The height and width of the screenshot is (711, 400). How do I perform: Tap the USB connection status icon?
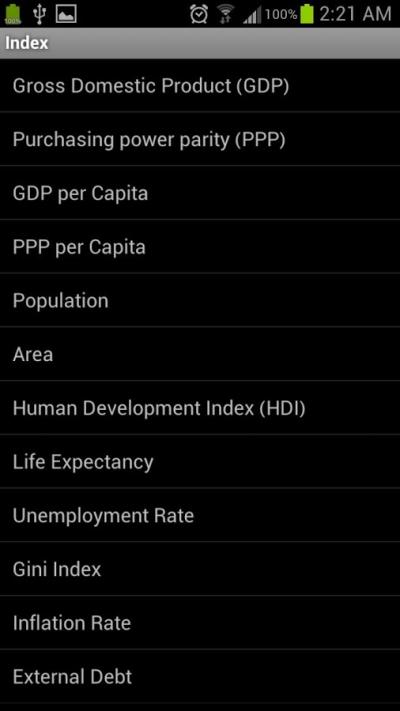click(39, 14)
